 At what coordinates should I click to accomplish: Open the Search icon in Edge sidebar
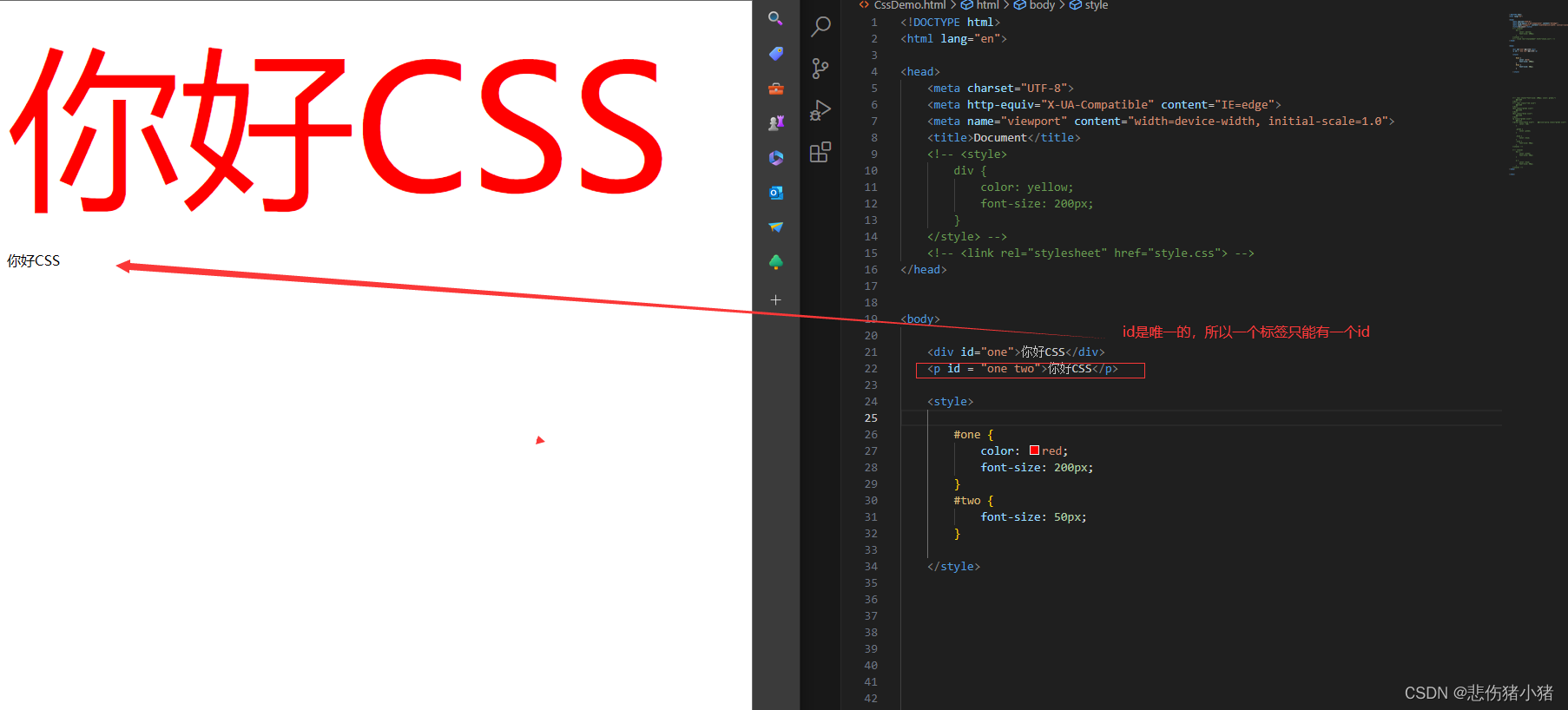[x=775, y=18]
